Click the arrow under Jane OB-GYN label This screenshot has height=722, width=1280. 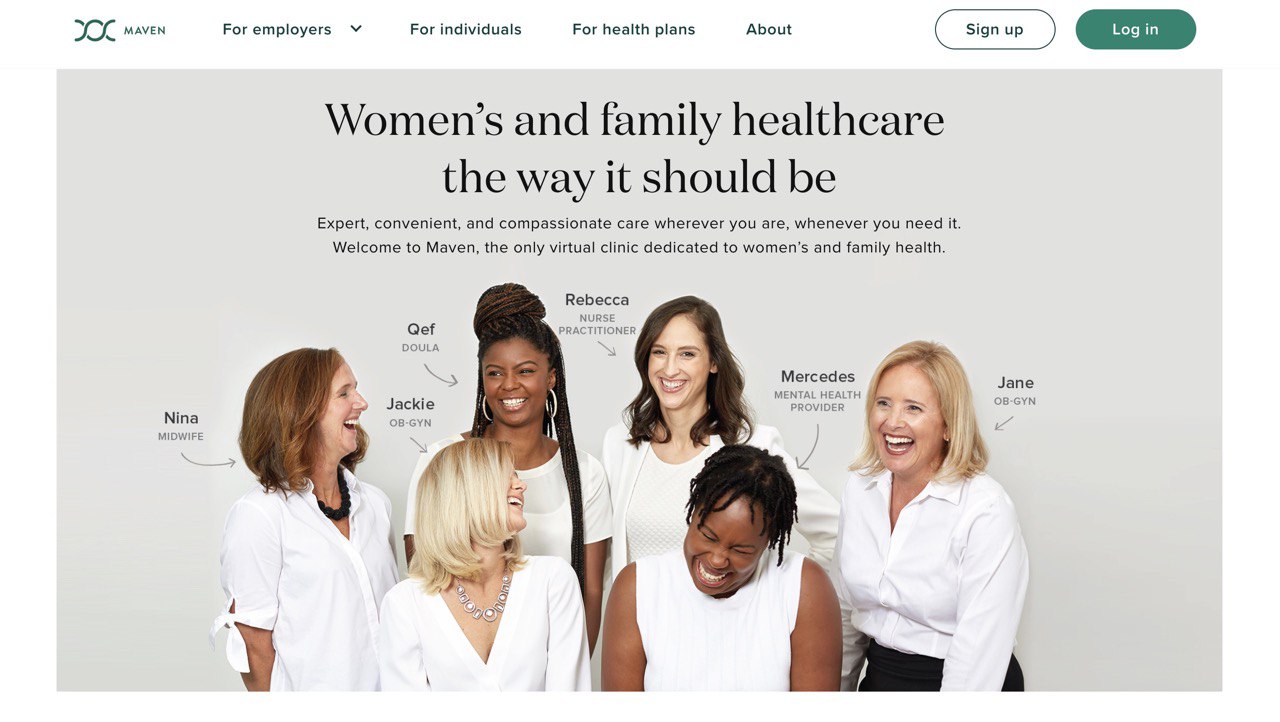pyautogui.click(x=1004, y=423)
